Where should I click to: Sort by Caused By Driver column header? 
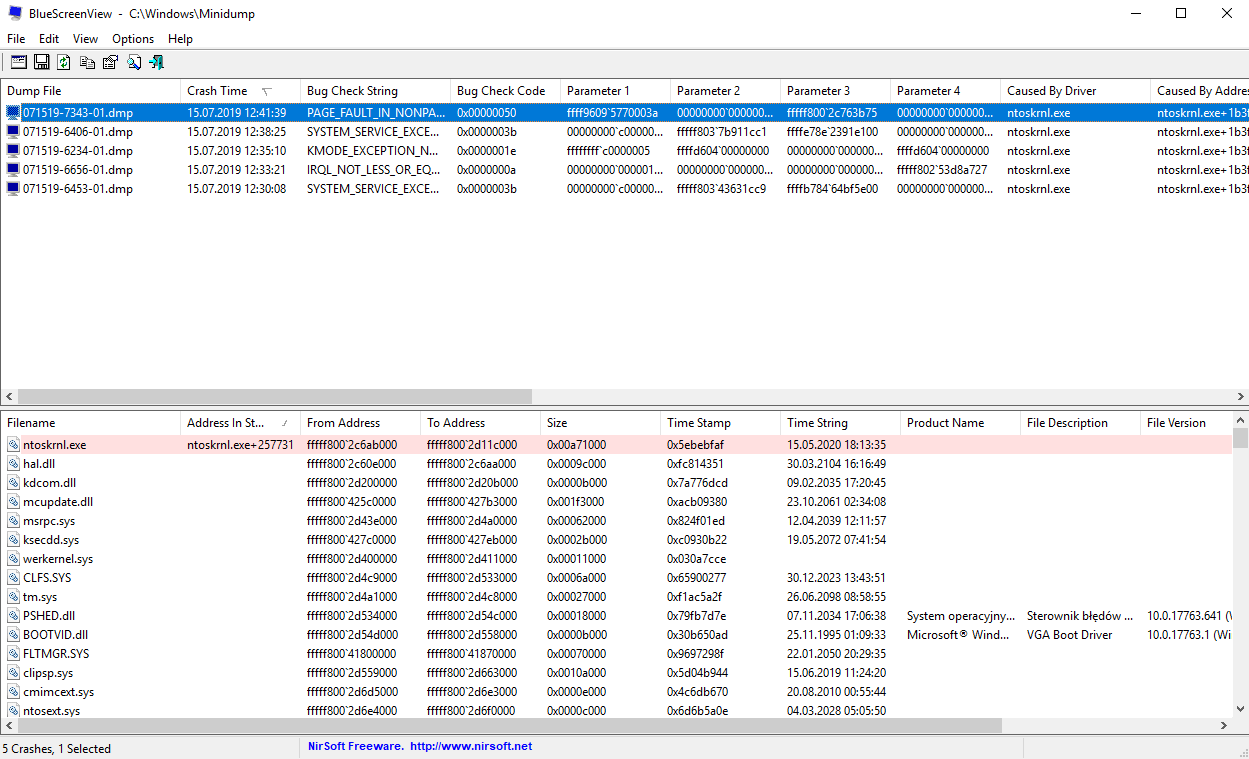click(1075, 91)
